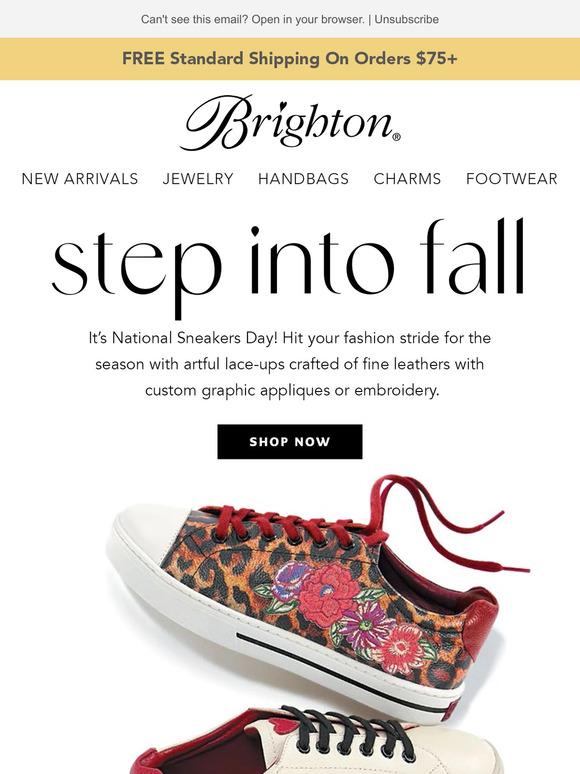Click the red heart applique on the cream sneaker
This screenshot has height=774, width=580.
pyautogui.click(x=284, y=725)
